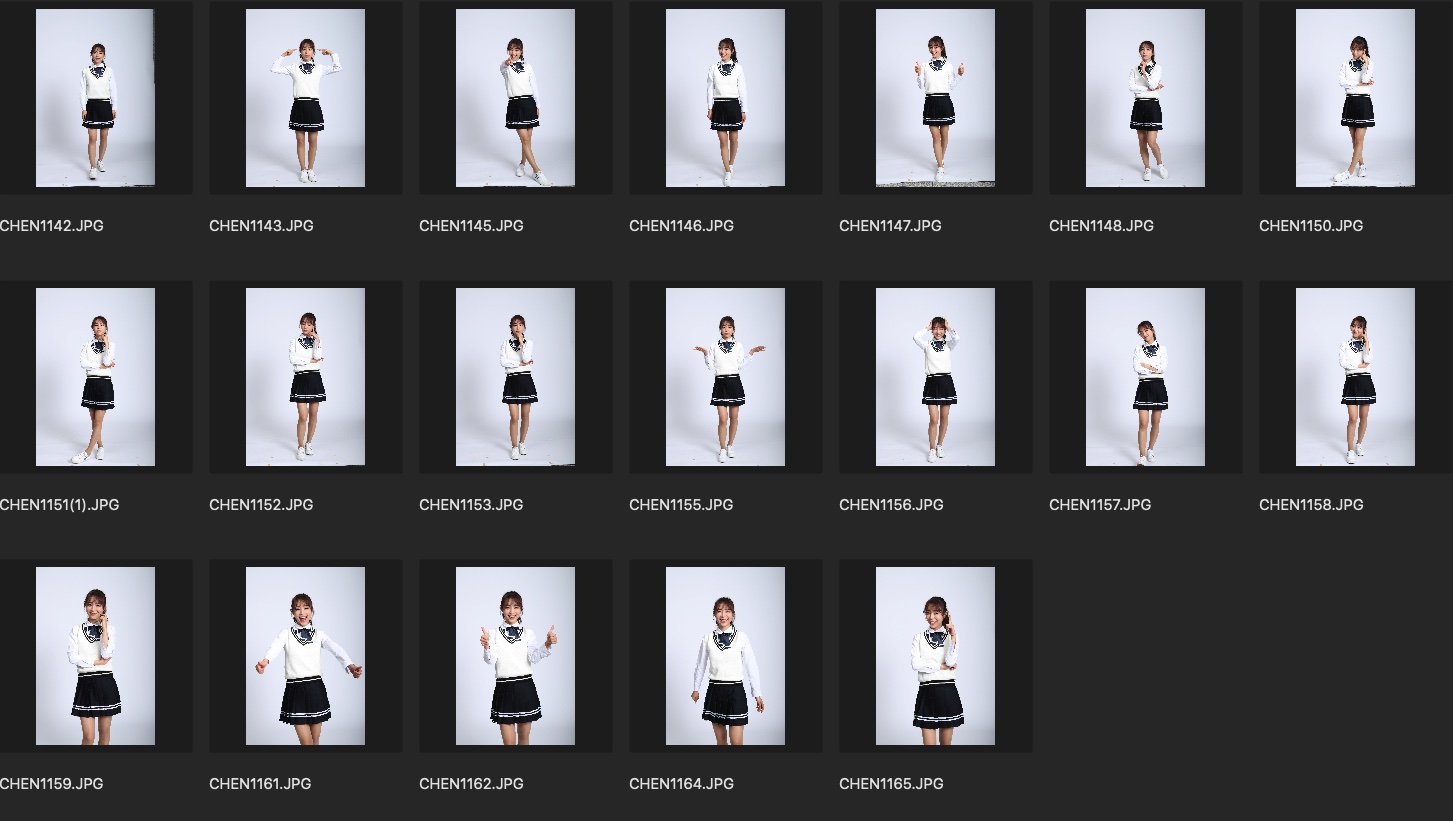Image resolution: width=1453 pixels, height=821 pixels.
Task: Choose the CHEN1147.JPG thumbnail image
Action: (935, 98)
